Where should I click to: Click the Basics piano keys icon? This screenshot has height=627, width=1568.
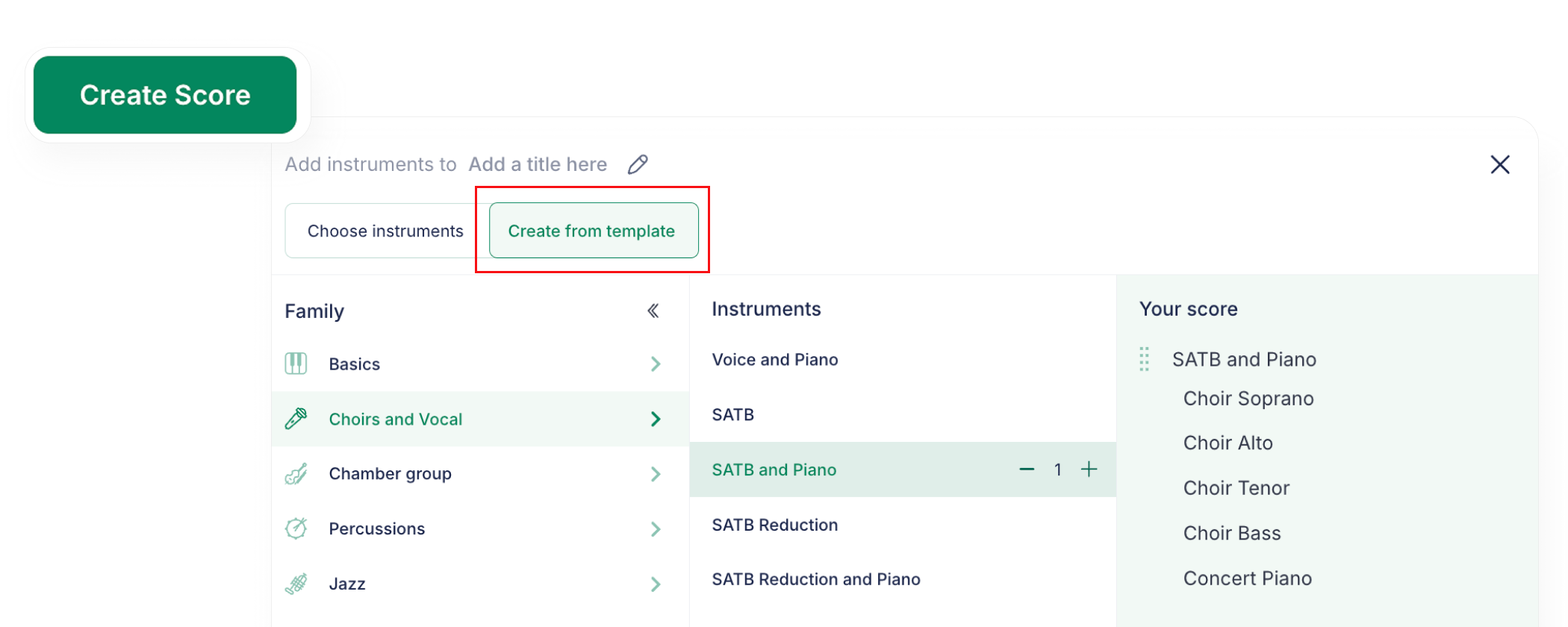tap(296, 364)
